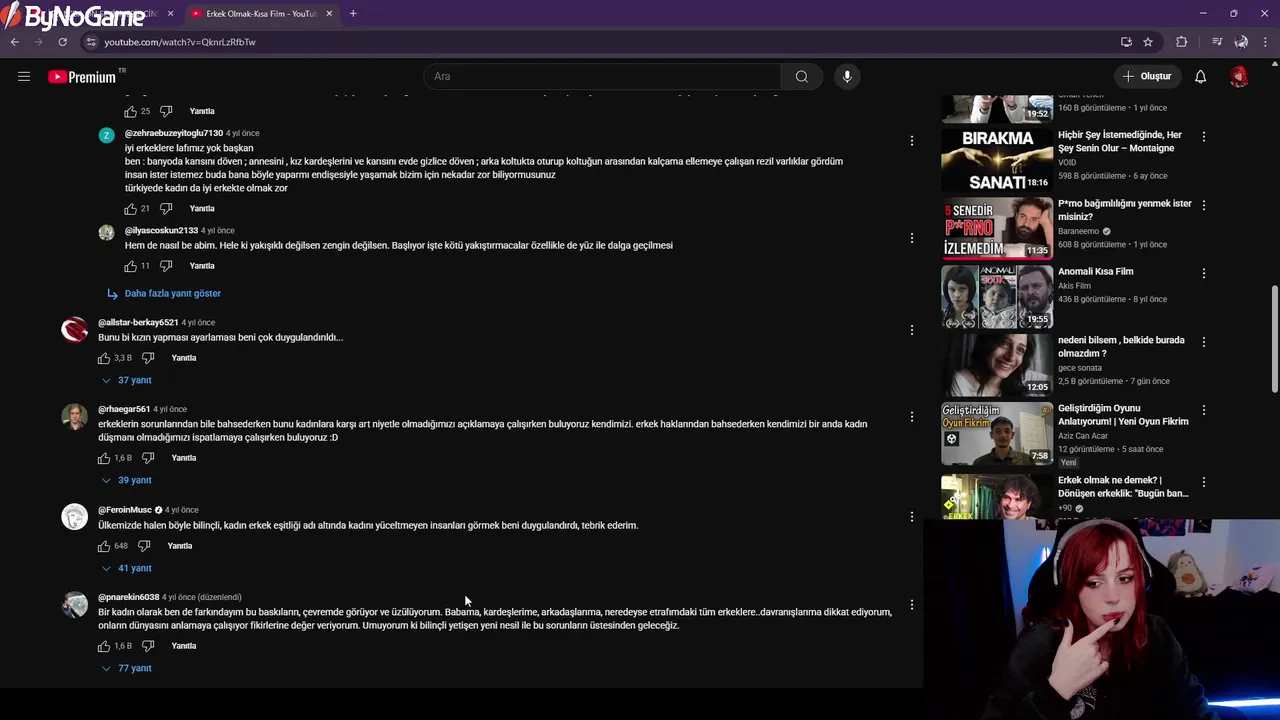This screenshot has width=1280, height=720.
Task: Open options menu for @pınarekin6038 comment
Action: coord(911,605)
